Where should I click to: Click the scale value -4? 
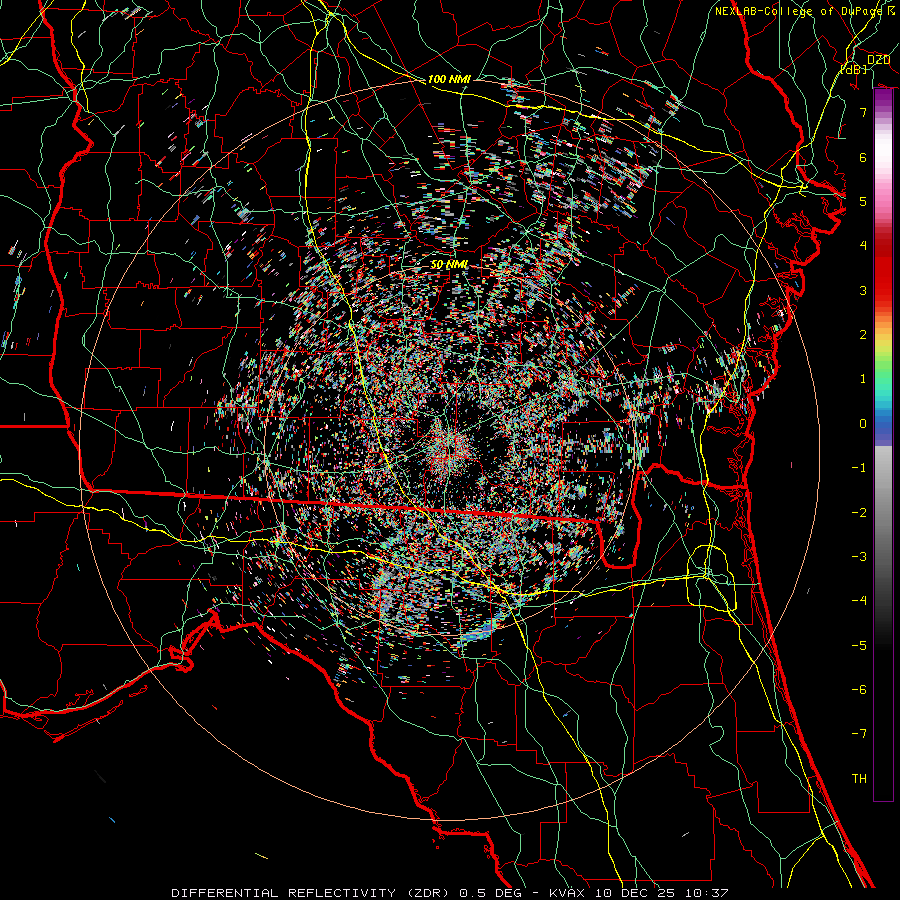coord(859,600)
